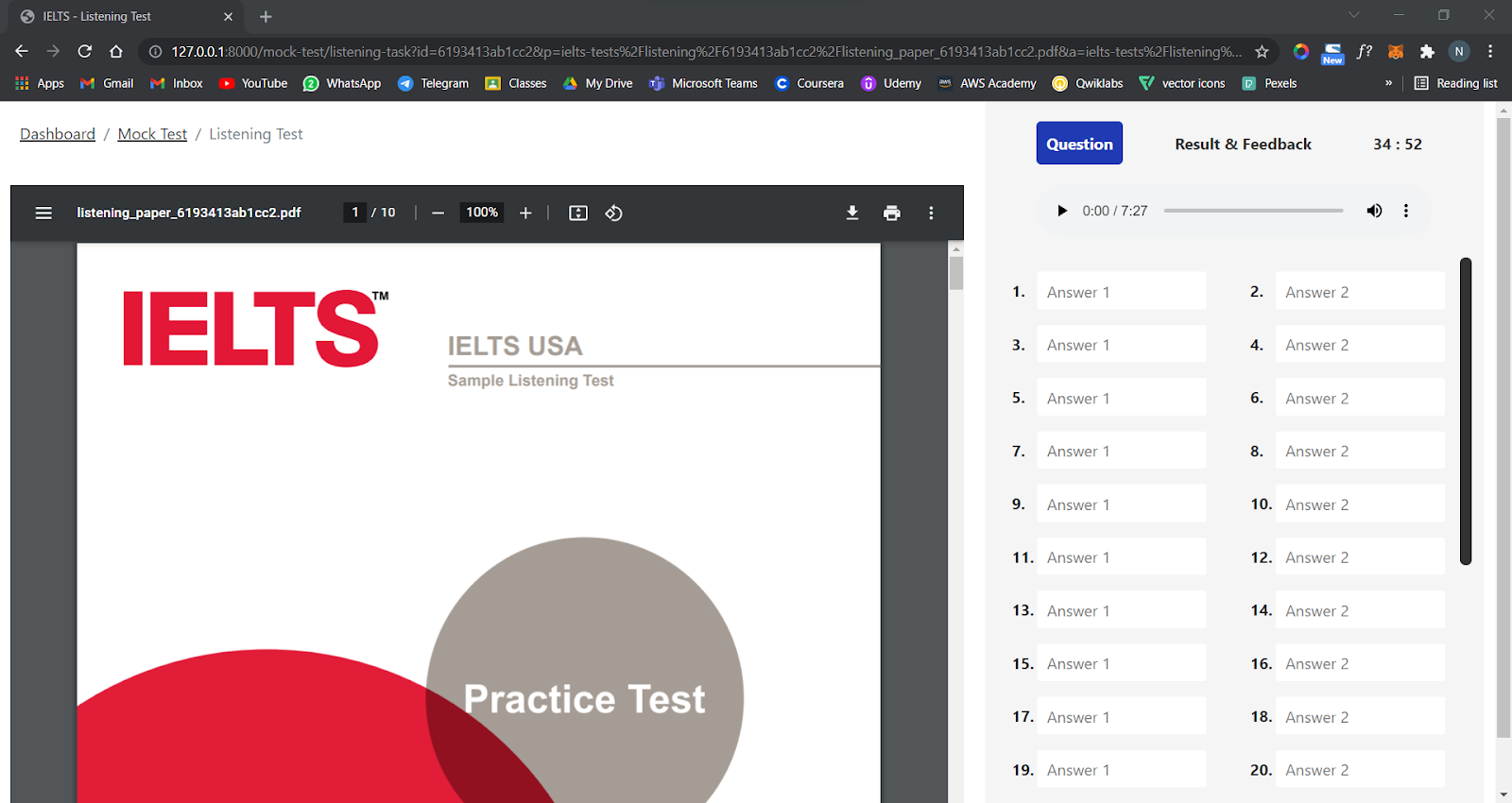Open the Classes bookmark
1512x803 pixels.
pyautogui.click(x=516, y=83)
